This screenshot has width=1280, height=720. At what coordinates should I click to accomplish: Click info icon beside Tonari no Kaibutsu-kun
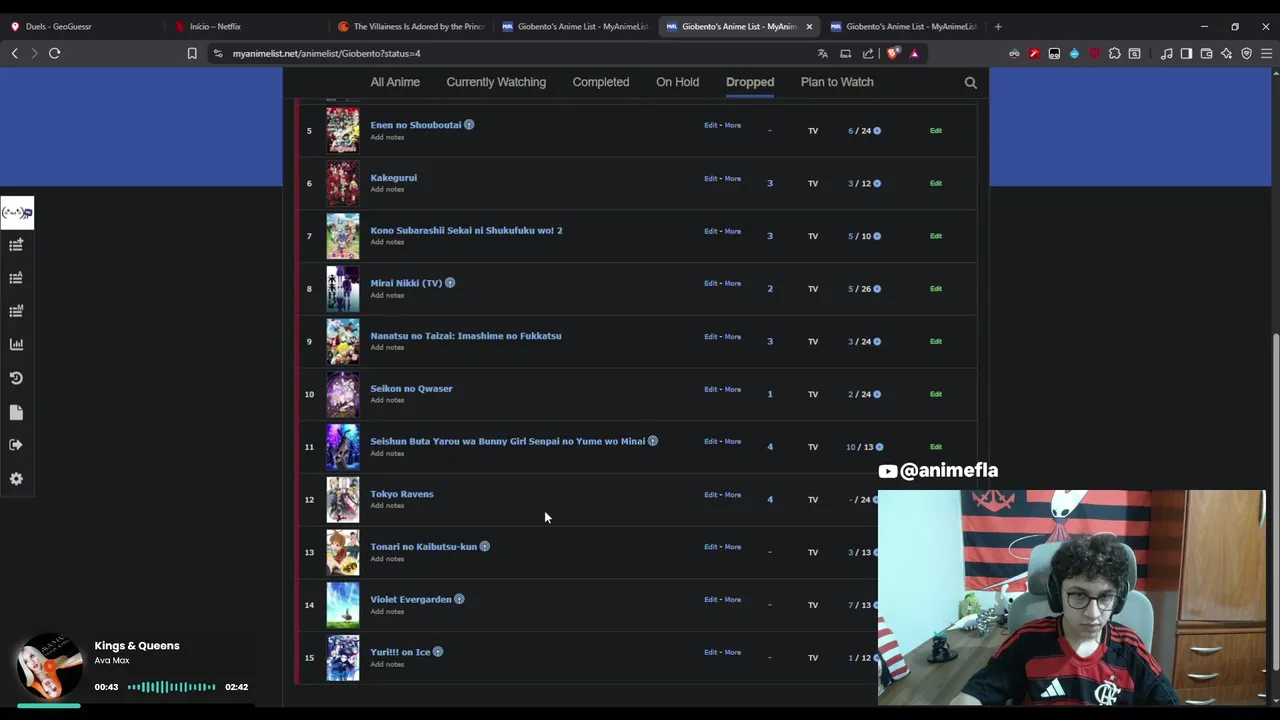[485, 547]
